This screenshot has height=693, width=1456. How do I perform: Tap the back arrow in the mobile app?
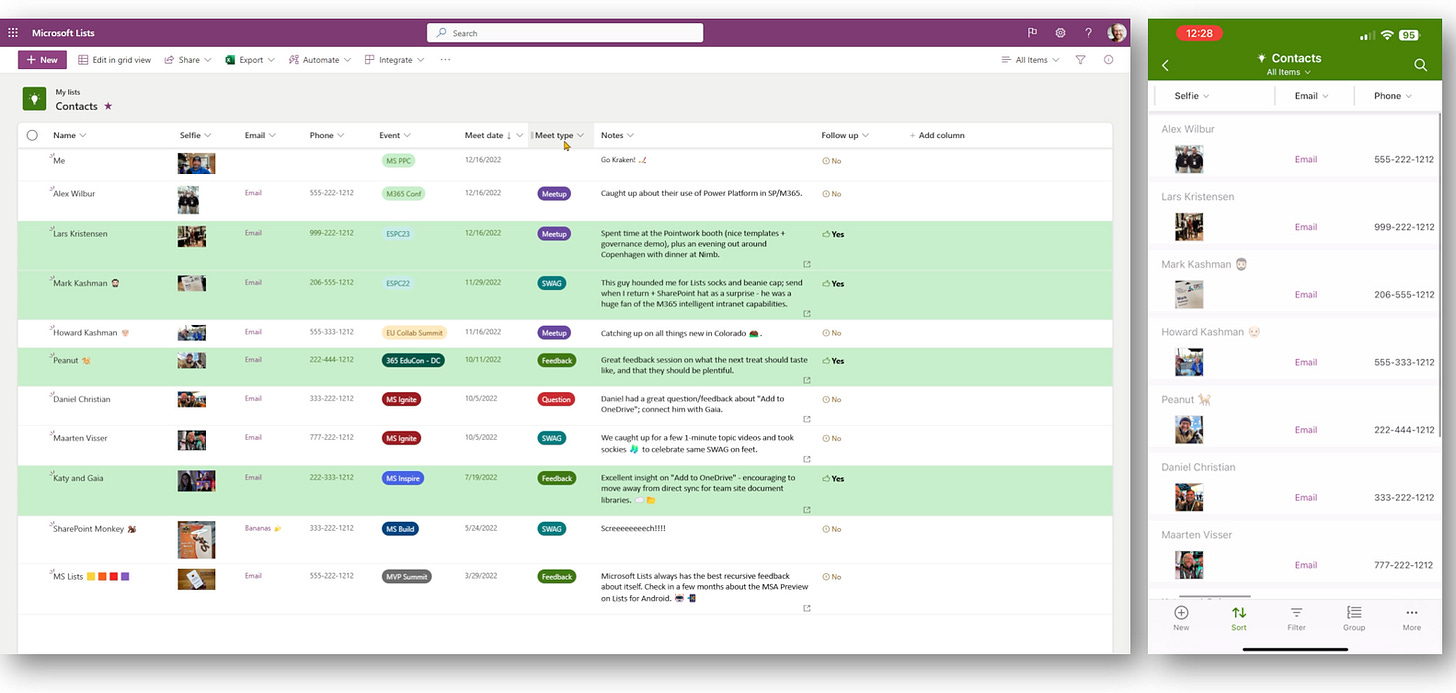click(x=1166, y=65)
